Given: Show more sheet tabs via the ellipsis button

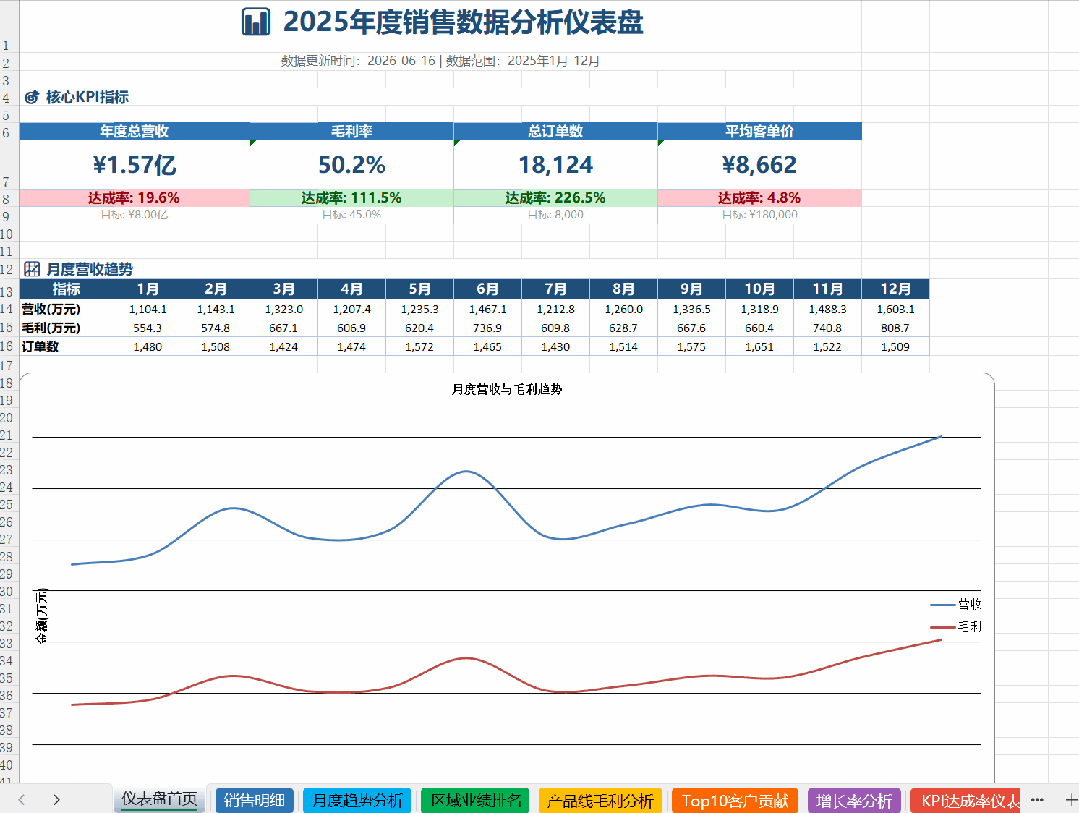Looking at the screenshot, I should point(1038,800).
